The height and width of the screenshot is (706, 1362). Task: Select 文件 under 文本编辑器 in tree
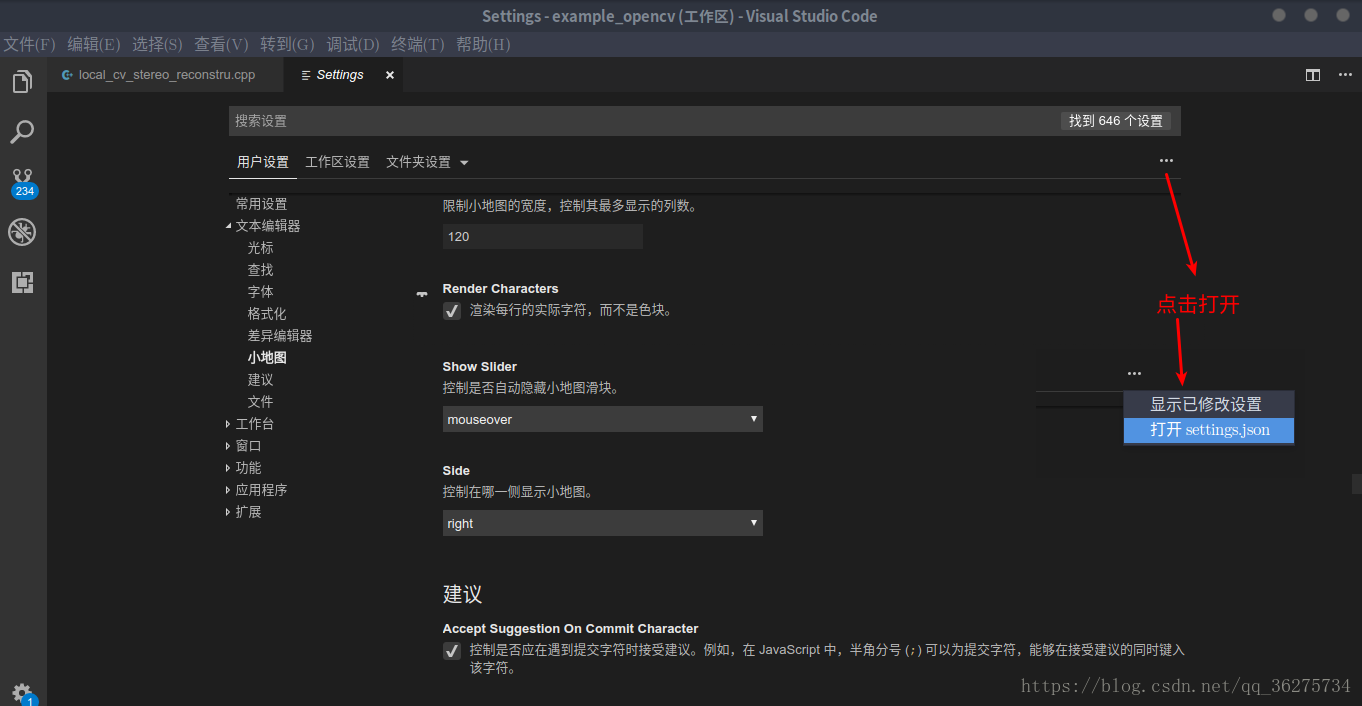pyautogui.click(x=260, y=402)
